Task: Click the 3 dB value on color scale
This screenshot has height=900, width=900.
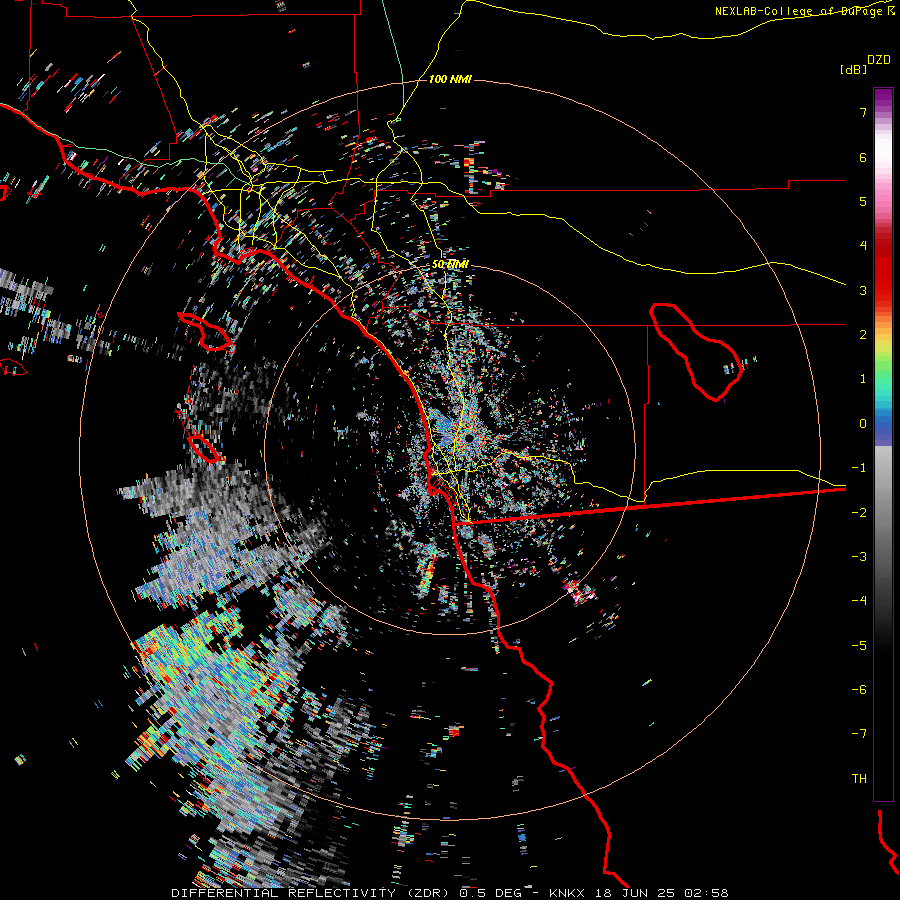Action: [863, 290]
